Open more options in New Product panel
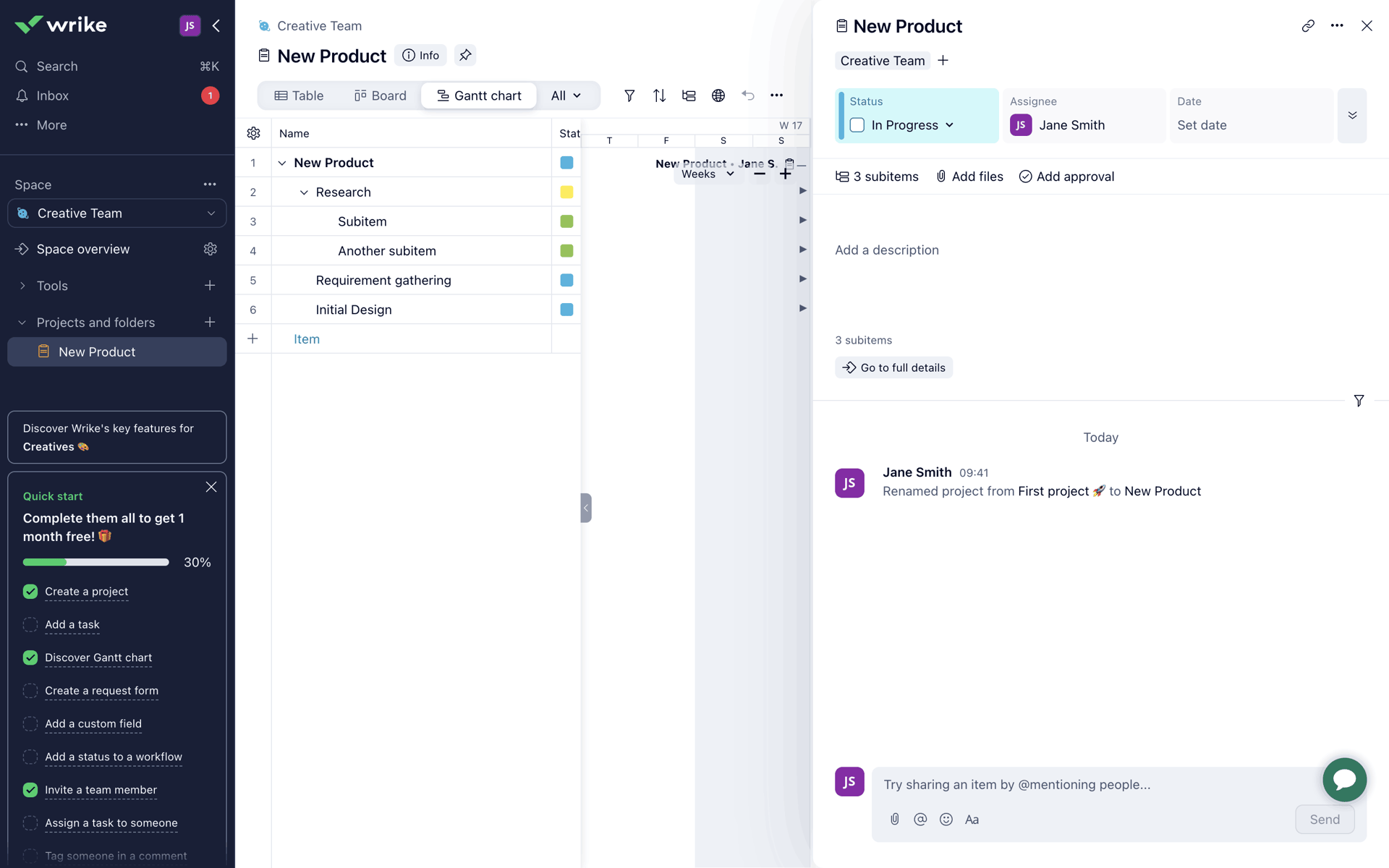Image resolution: width=1389 pixels, height=868 pixels. click(x=1337, y=26)
